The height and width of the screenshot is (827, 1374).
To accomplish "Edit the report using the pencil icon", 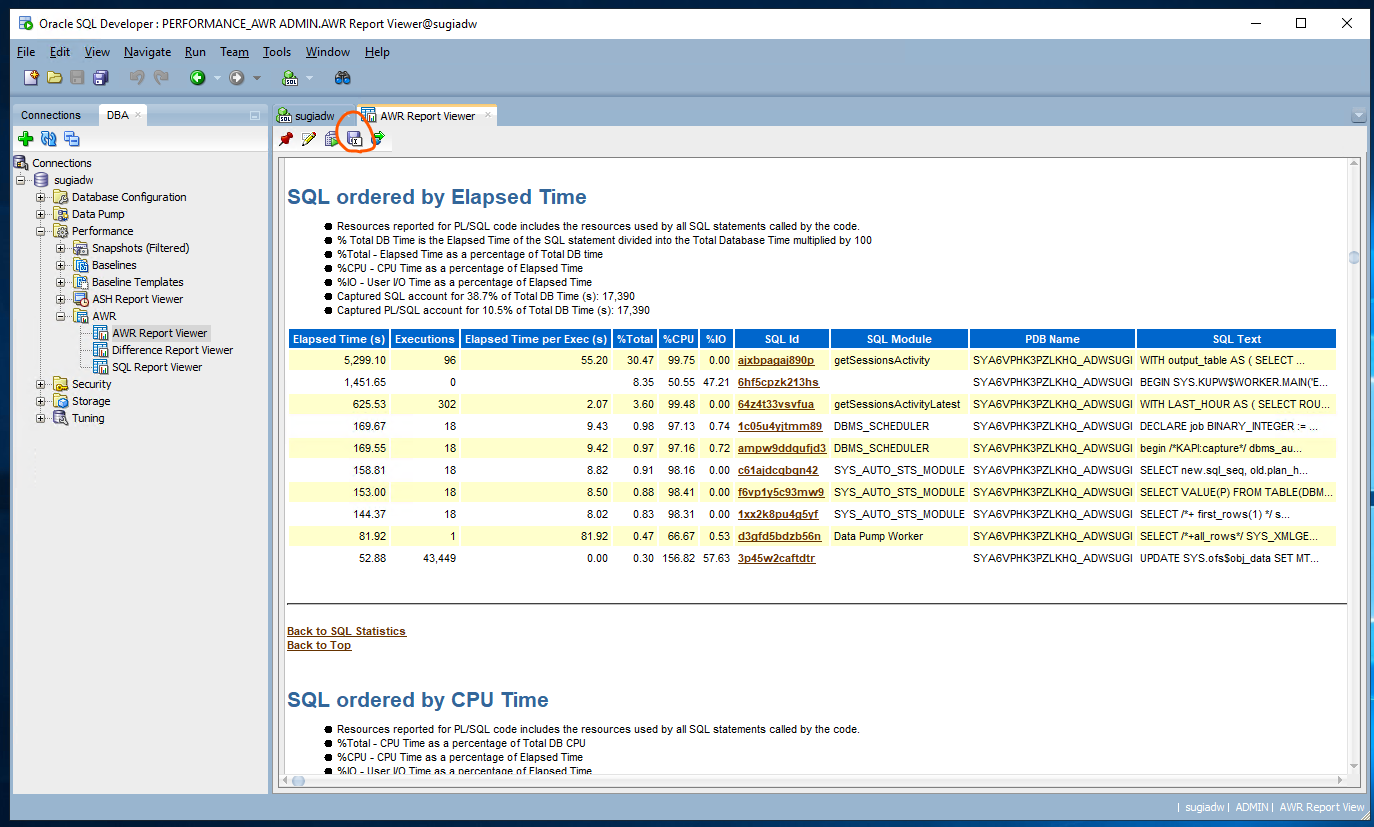I will click(x=309, y=140).
